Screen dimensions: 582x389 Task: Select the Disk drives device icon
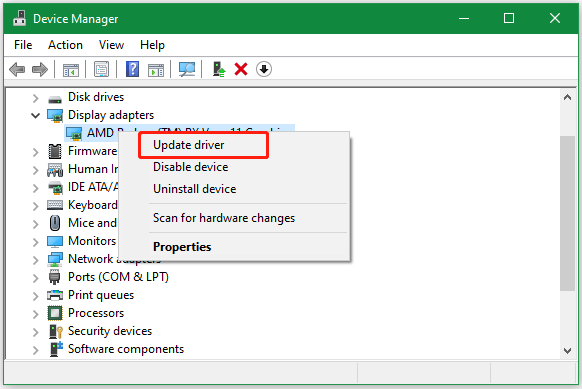[55, 98]
